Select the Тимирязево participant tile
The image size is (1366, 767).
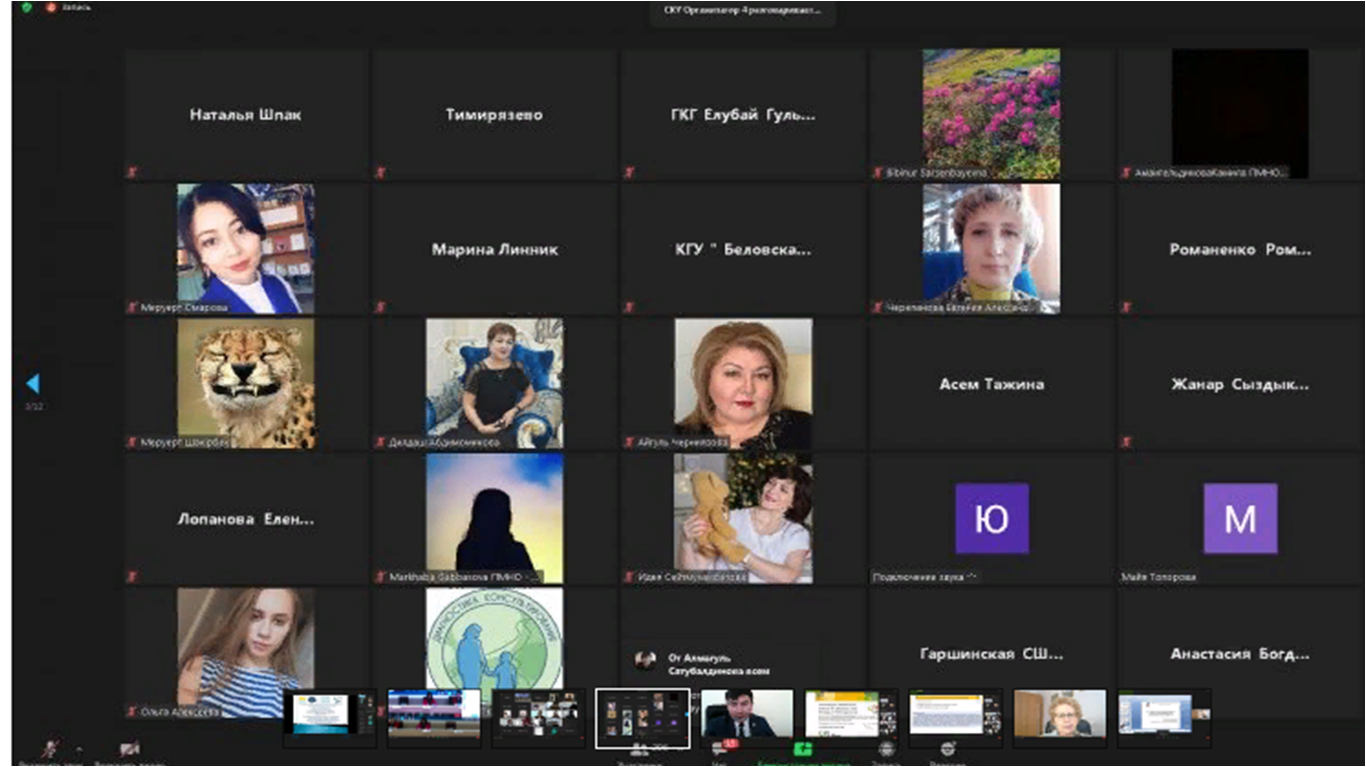494,114
